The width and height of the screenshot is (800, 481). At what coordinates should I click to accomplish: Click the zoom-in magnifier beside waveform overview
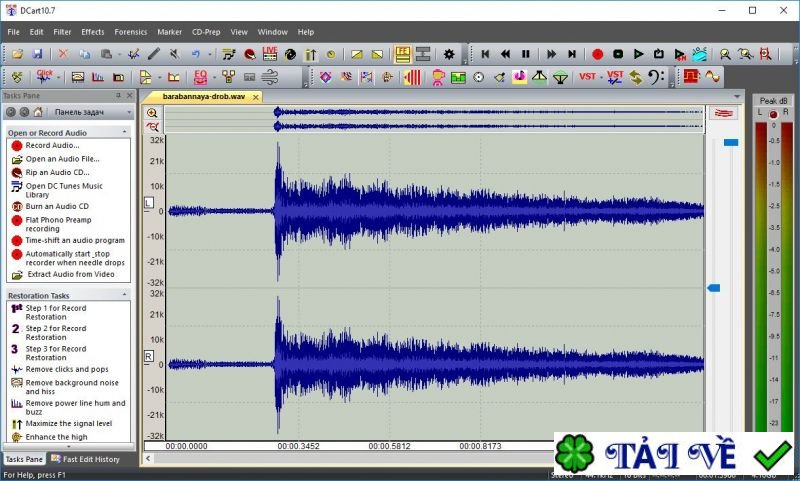tap(153, 113)
